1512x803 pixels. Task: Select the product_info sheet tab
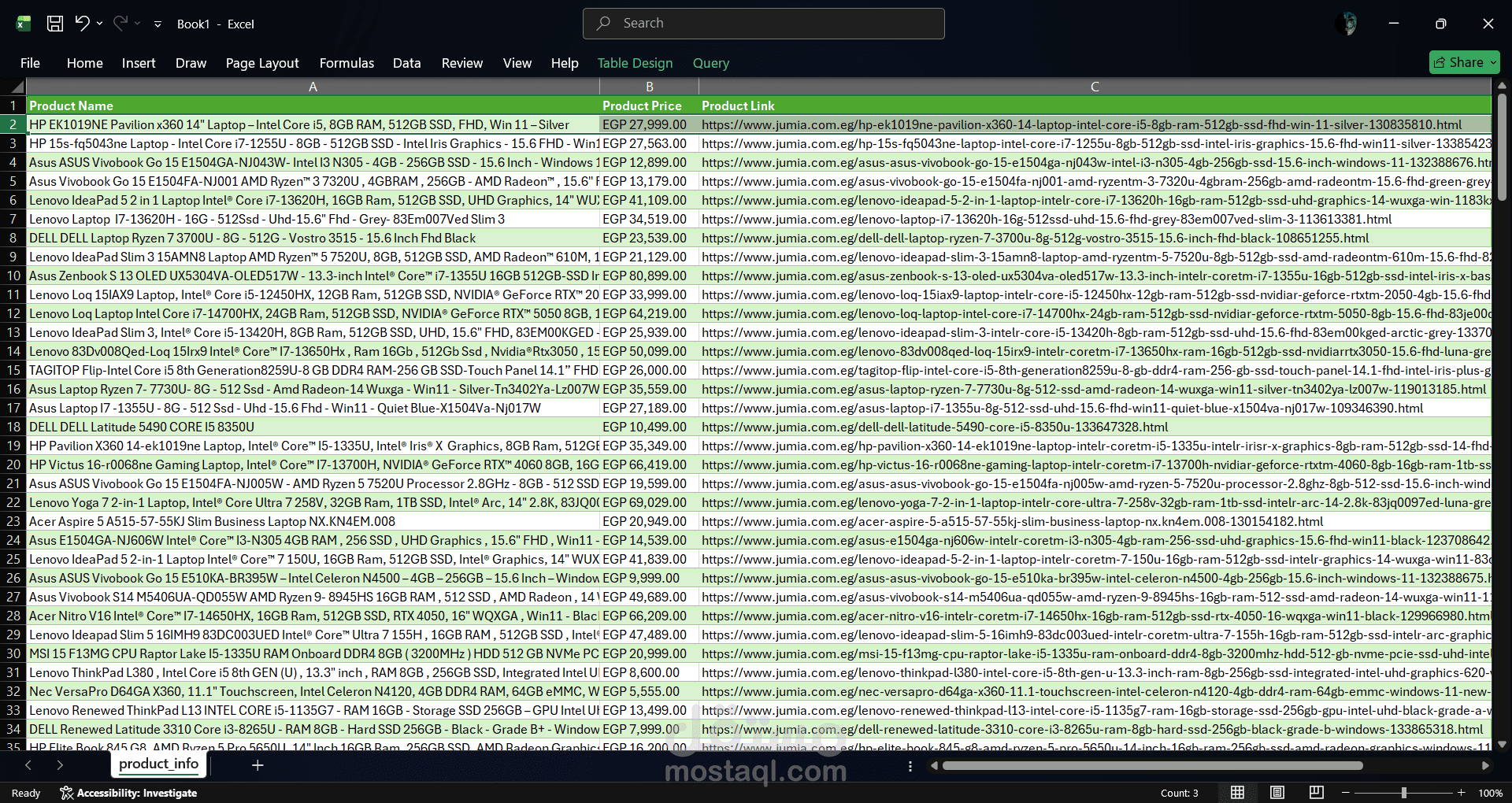[x=158, y=764]
